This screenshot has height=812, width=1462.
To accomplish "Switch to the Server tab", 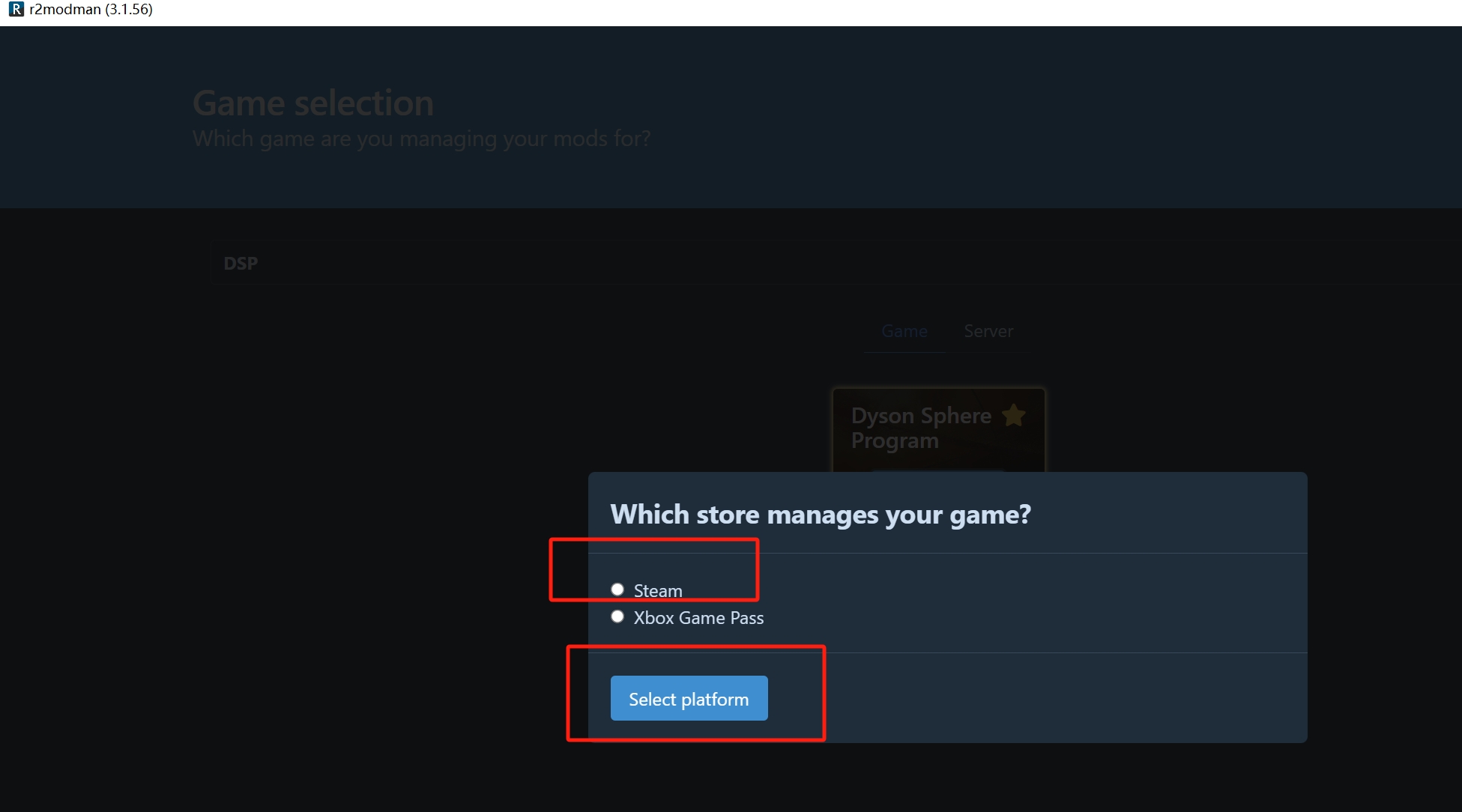I will click(x=988, y=331).
